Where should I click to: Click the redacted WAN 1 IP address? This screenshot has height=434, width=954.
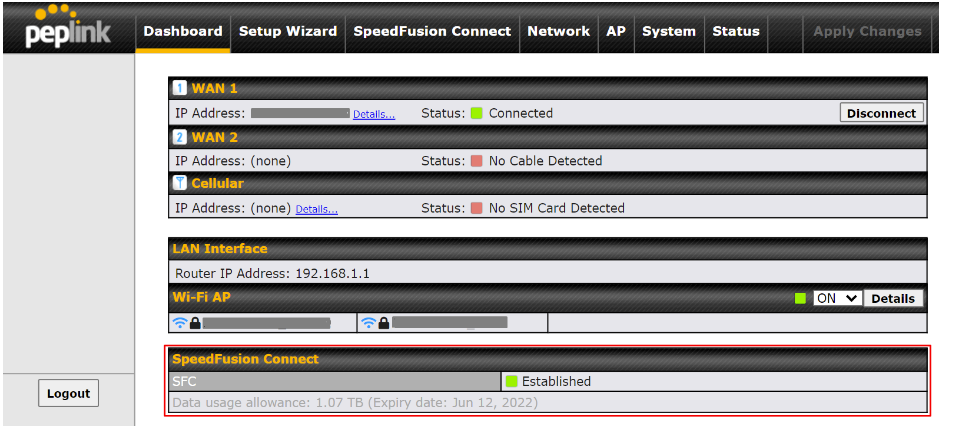(x=300, y=113)
